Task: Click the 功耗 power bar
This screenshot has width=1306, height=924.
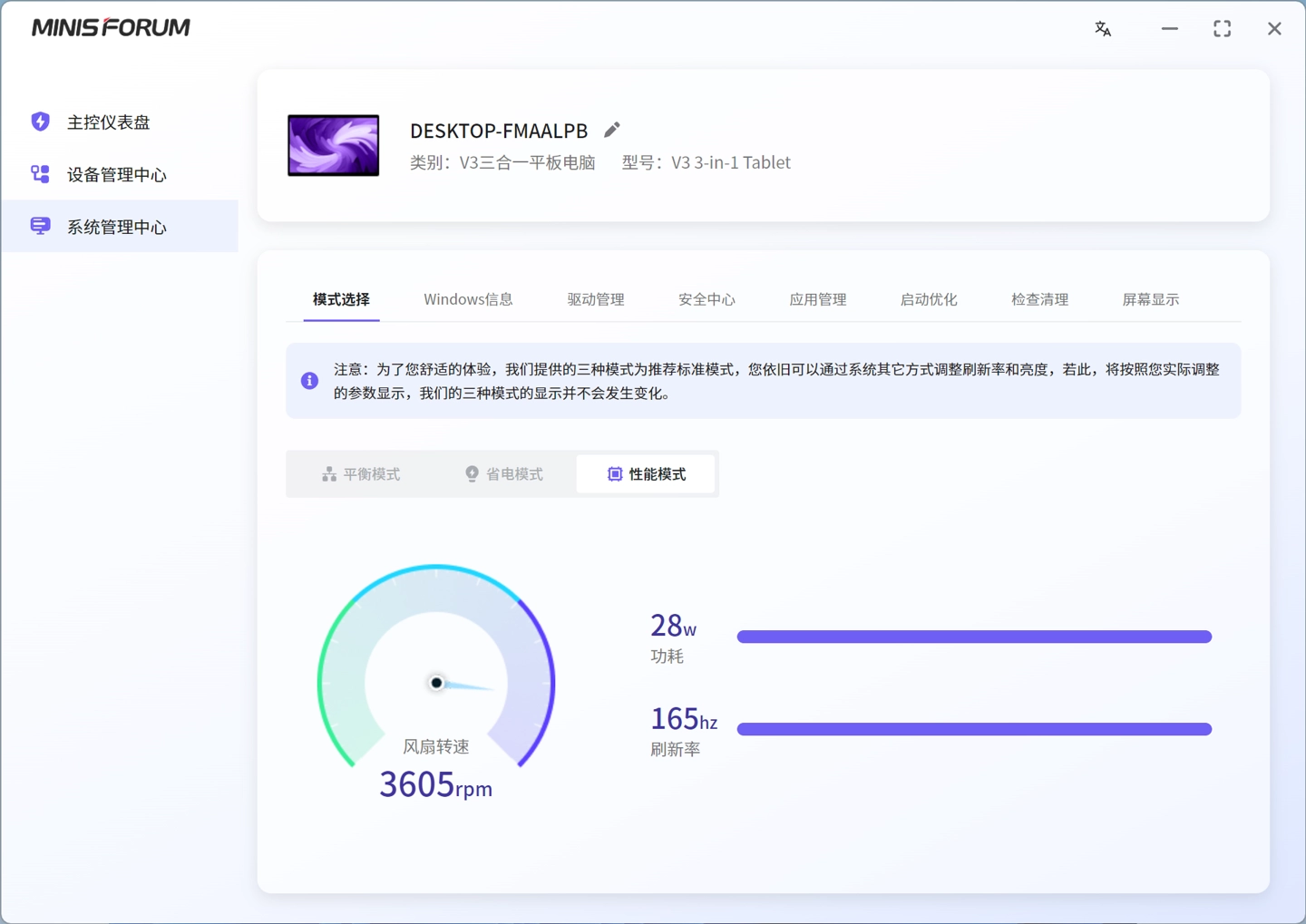Action: pyautogui.click(x=974, y=637)
